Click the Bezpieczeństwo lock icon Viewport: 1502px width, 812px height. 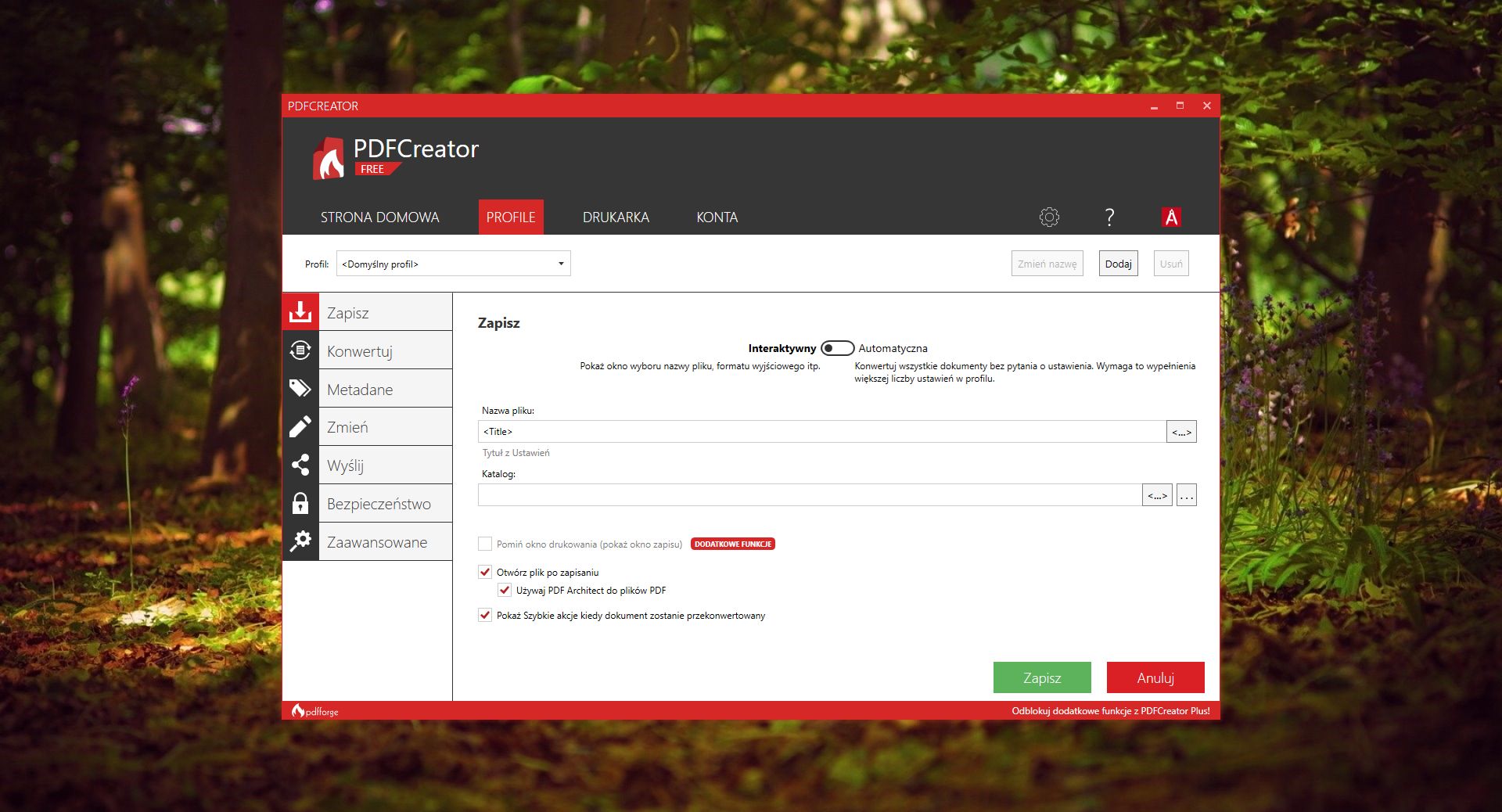(301, 503)
